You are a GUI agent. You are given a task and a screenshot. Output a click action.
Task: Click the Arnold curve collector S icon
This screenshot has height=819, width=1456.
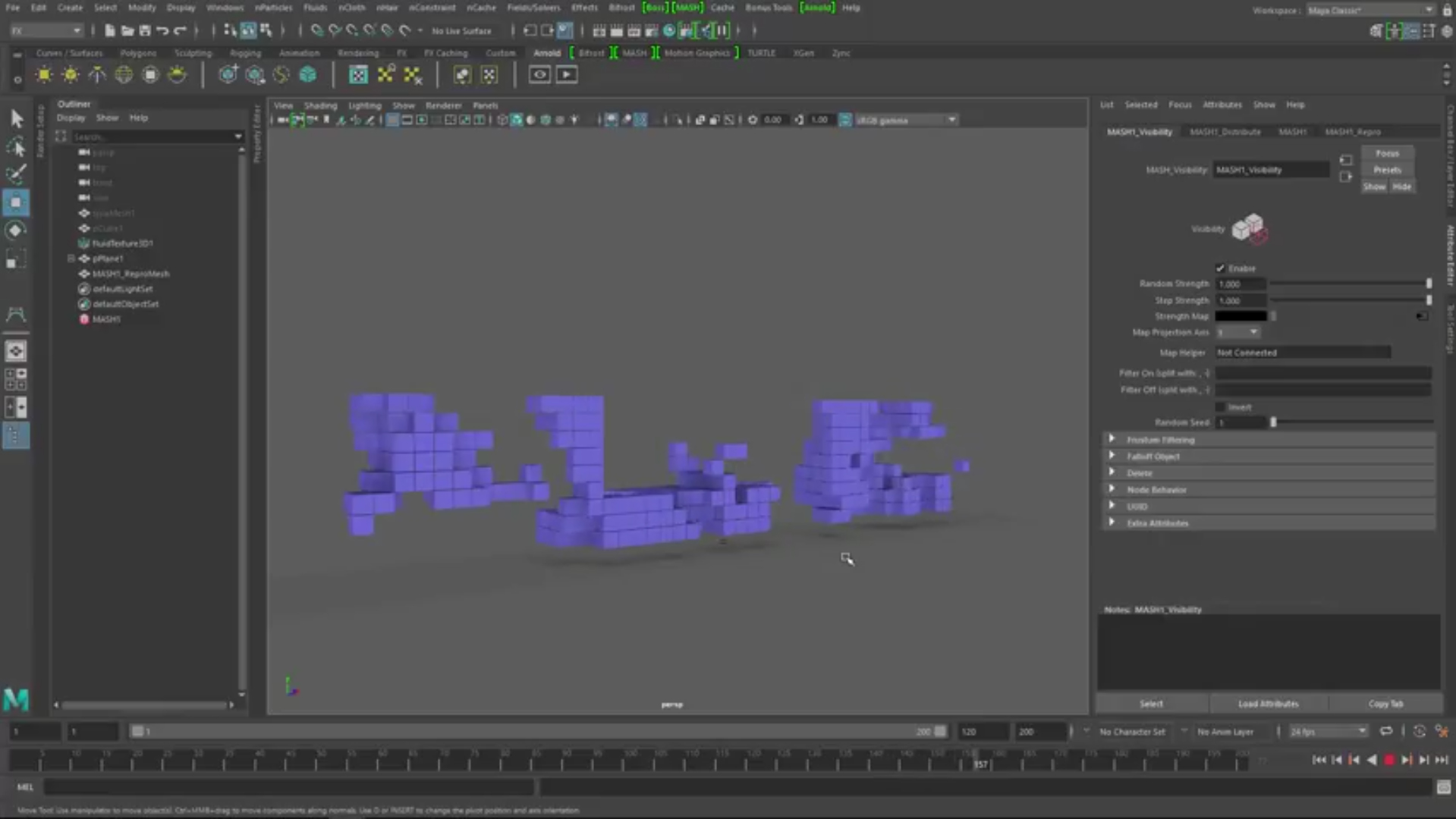click(281, 74)
